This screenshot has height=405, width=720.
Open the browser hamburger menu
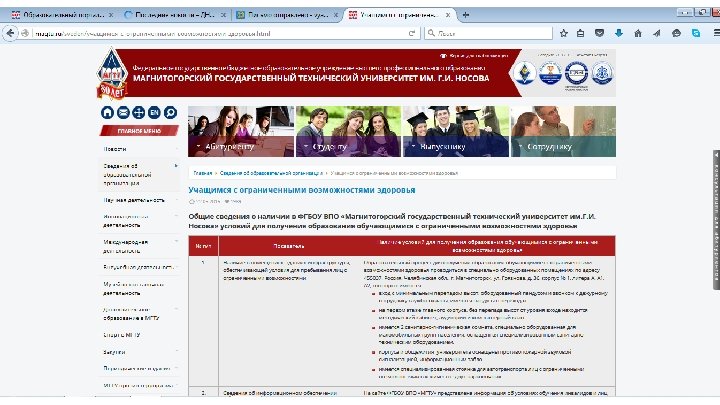click(x=716, y=33)
